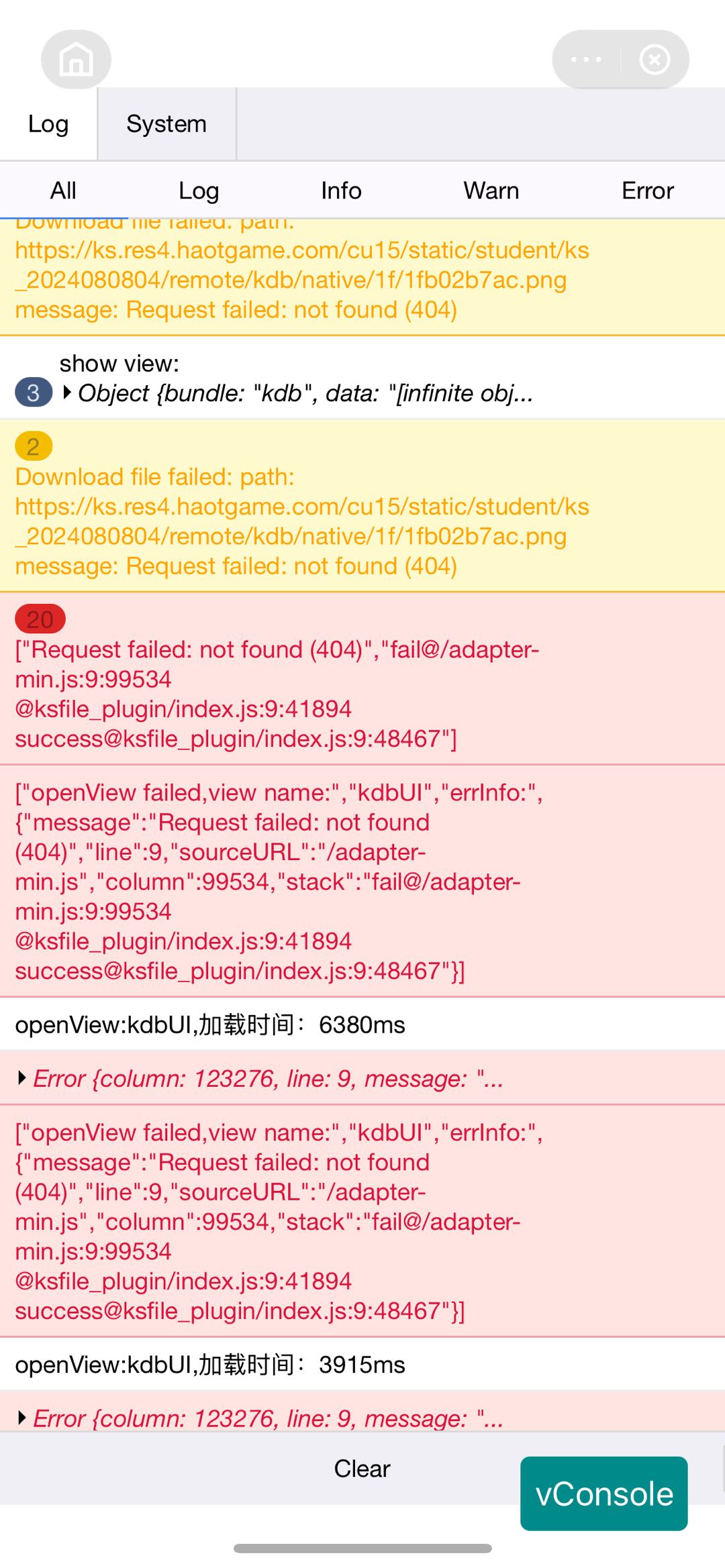Click the openView kdbUI 3915ms log line

pos(210,1364)
